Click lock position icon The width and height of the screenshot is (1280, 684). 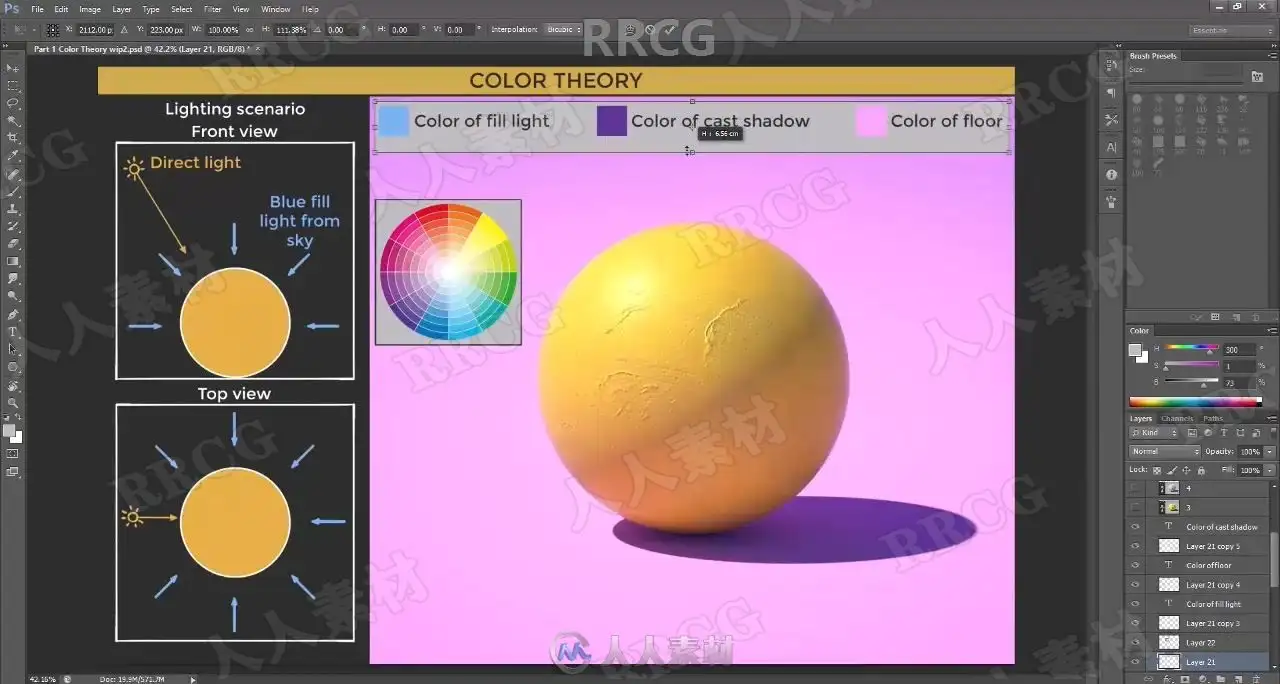click(x=1186, y=470)
